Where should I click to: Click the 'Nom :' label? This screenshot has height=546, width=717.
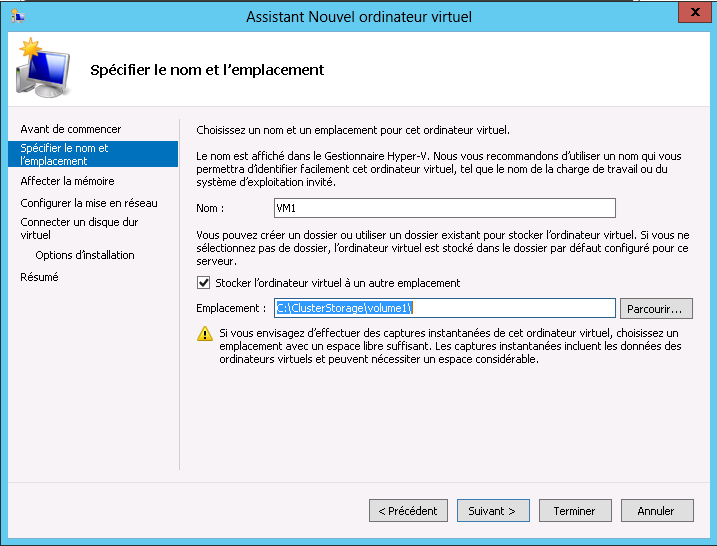coord(210,209)
